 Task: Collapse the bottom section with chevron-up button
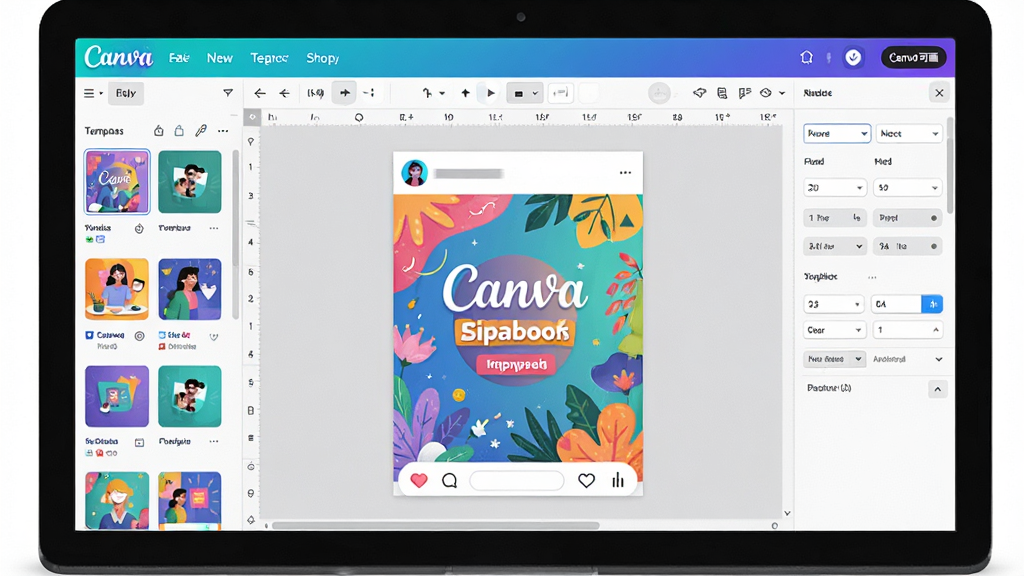point(938,389)
